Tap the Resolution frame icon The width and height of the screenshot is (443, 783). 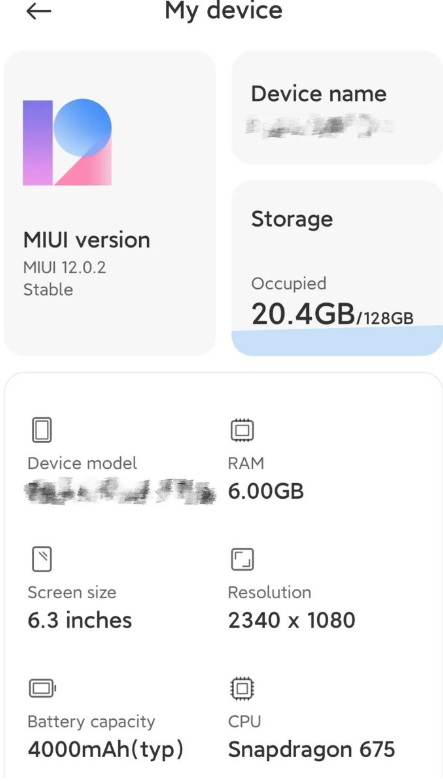coord(242,559)
